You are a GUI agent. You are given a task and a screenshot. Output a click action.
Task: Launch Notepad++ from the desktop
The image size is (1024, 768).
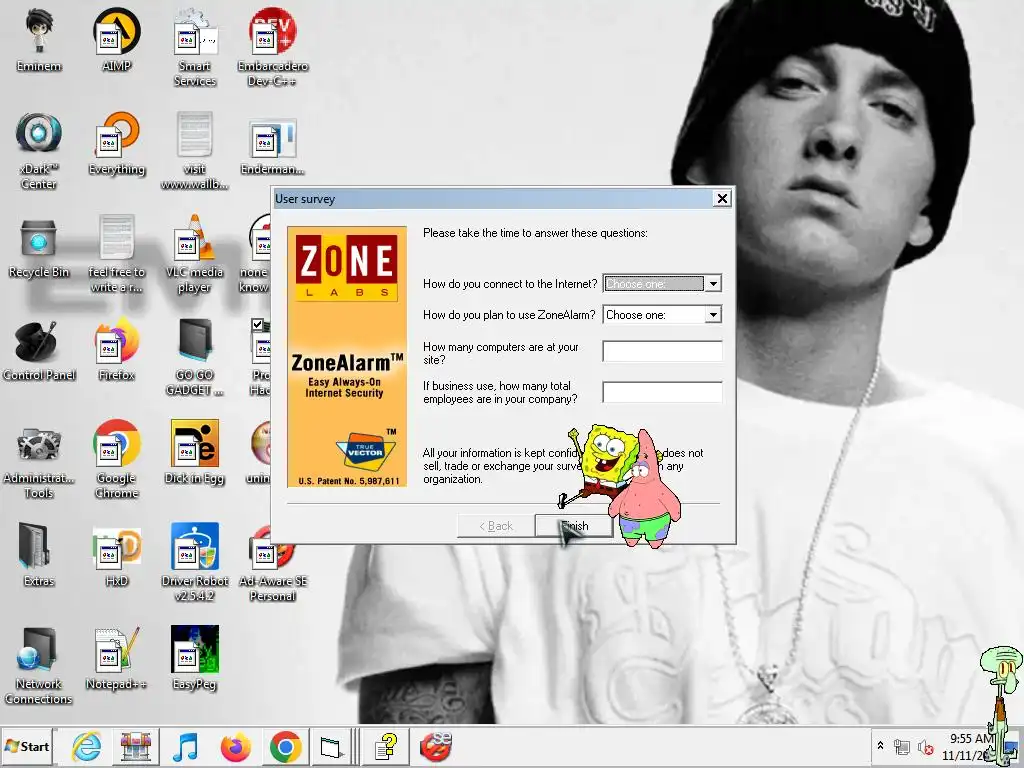click(x=116, y=658)
